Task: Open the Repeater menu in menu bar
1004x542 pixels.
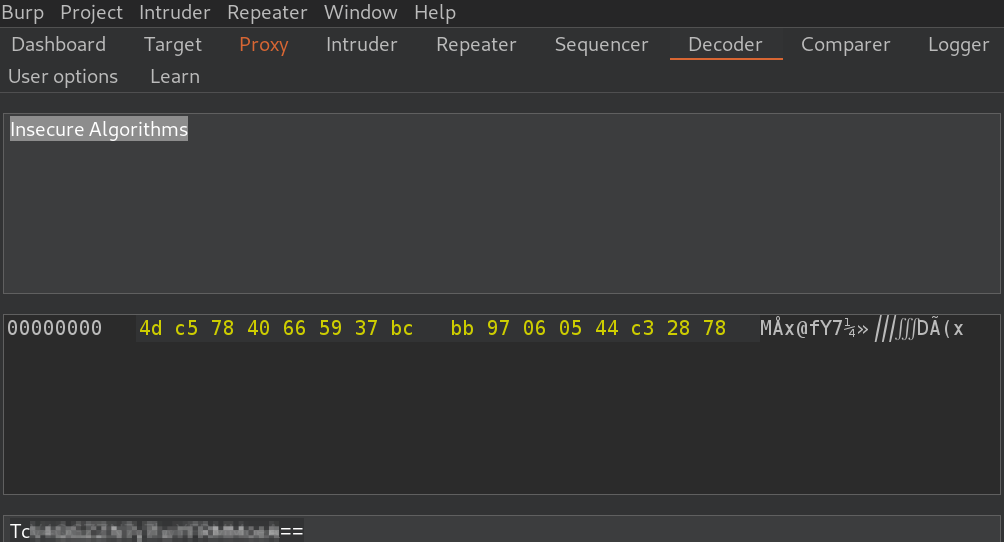Action: tap(267, 12)
